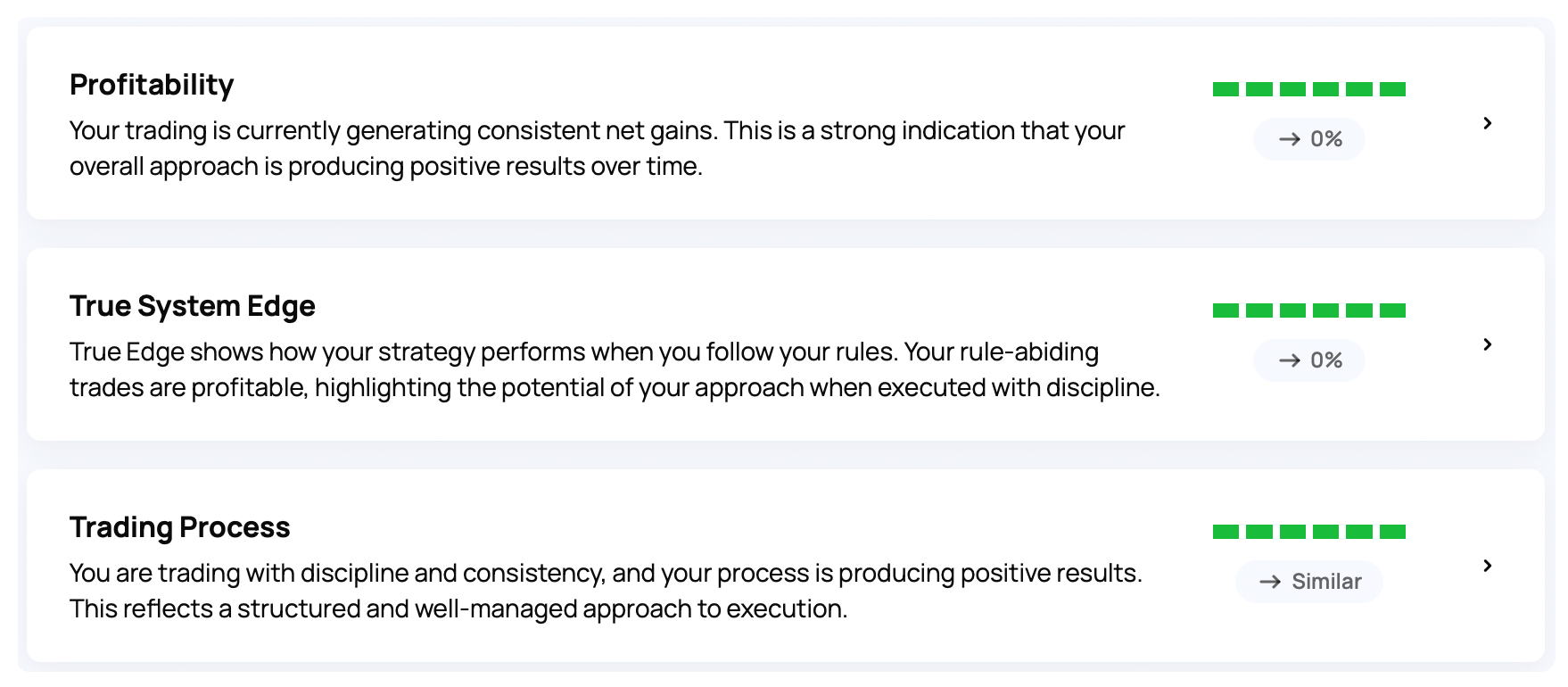Click first green segment of Profitability score bar

[1226, 89]
